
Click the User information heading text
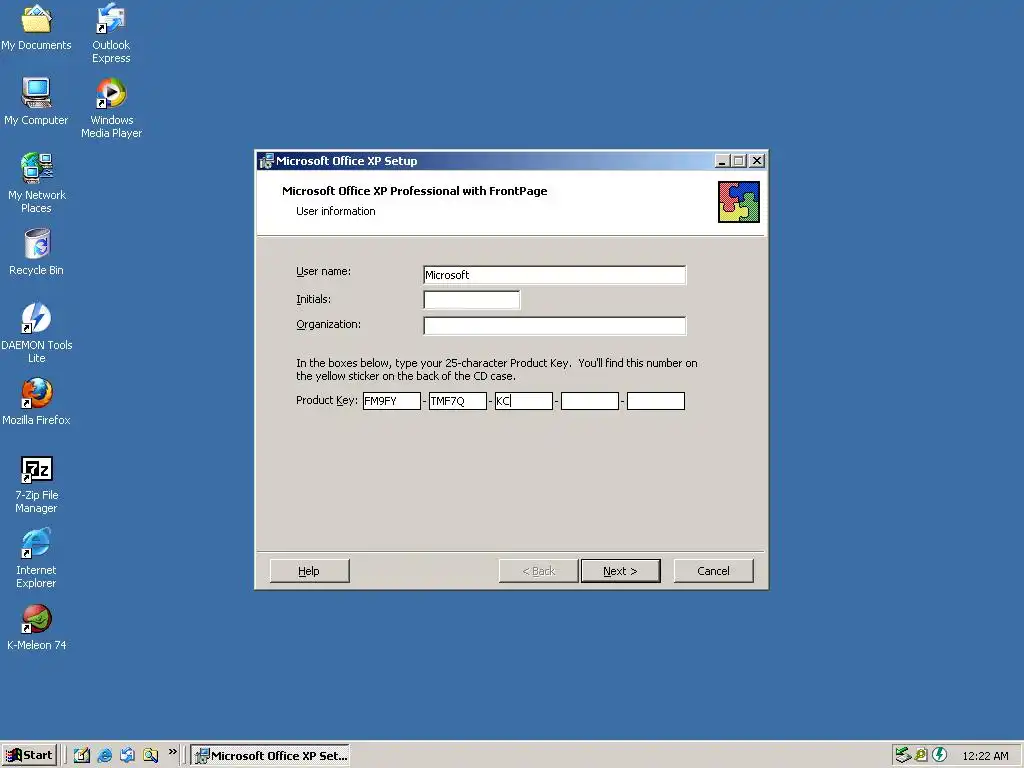pyautogui.click(x=336, y=211)
